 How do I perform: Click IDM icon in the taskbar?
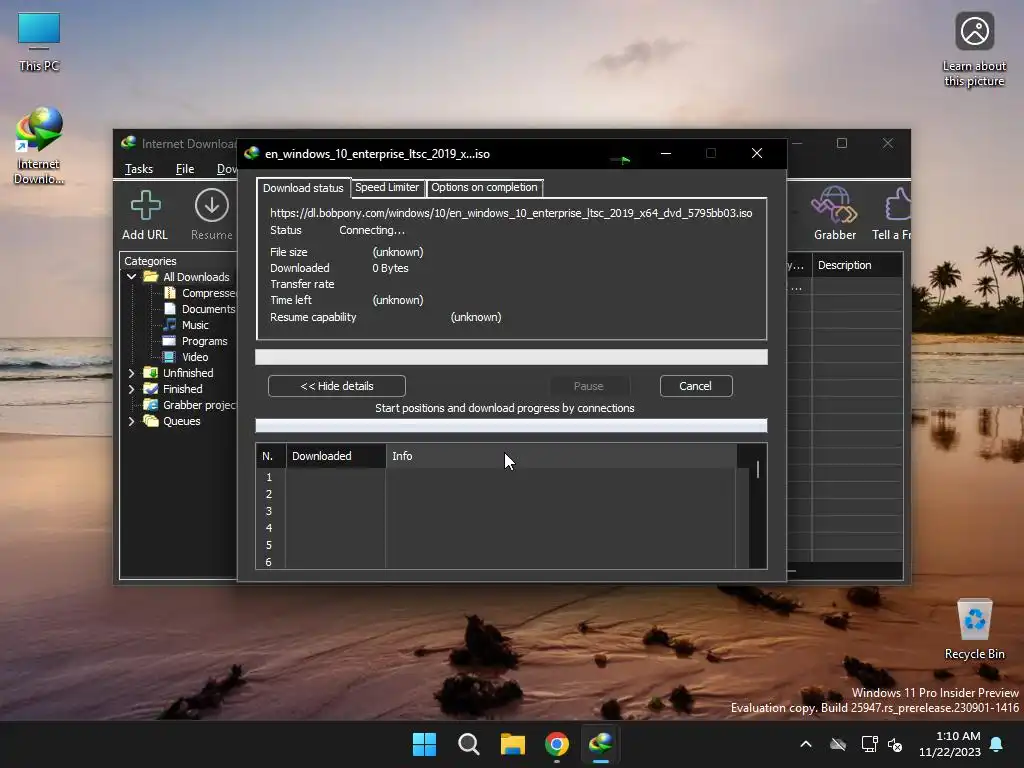(601, 744)
